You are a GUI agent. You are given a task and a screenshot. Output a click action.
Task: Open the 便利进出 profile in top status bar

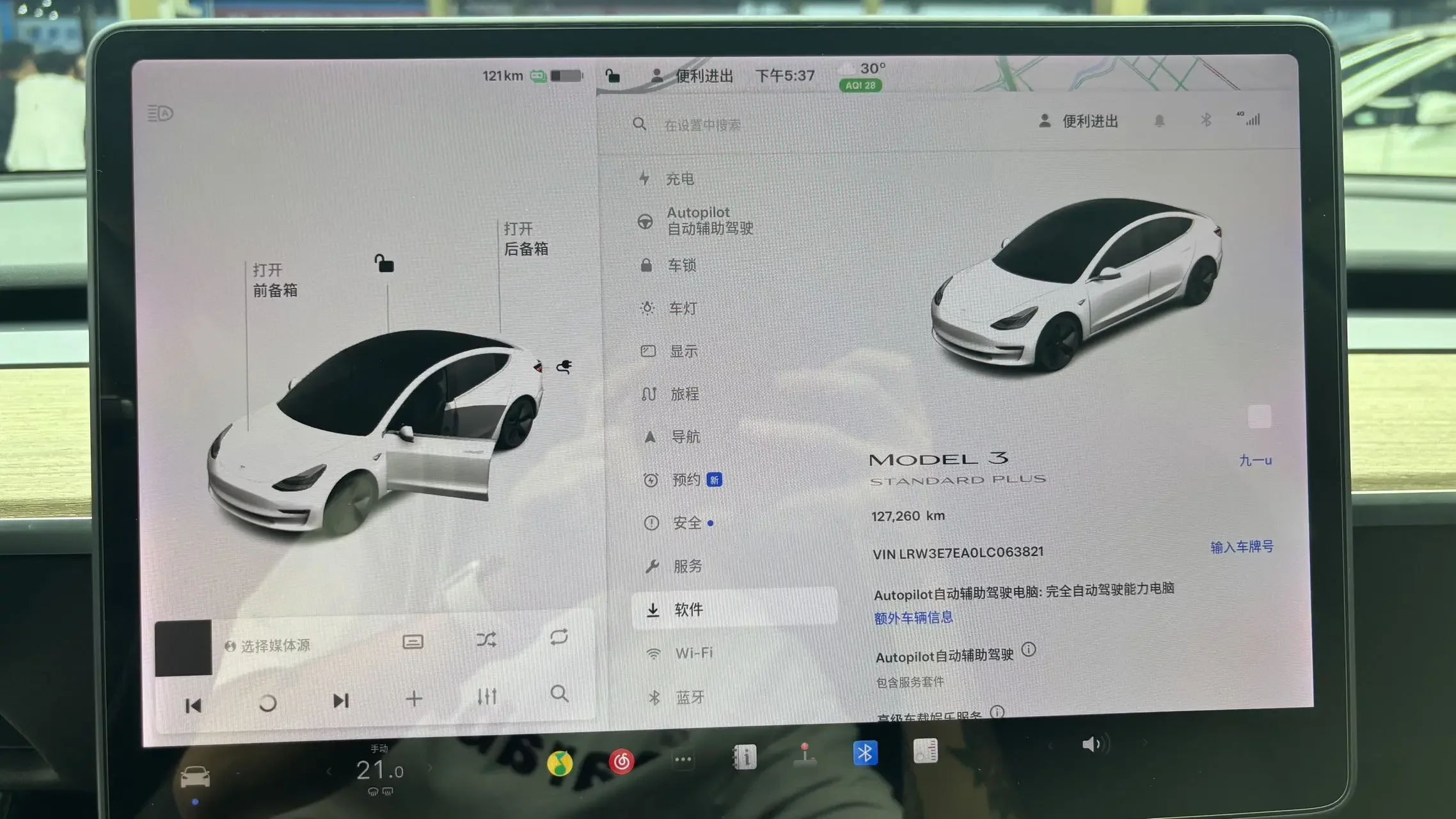tap(692, 76)
